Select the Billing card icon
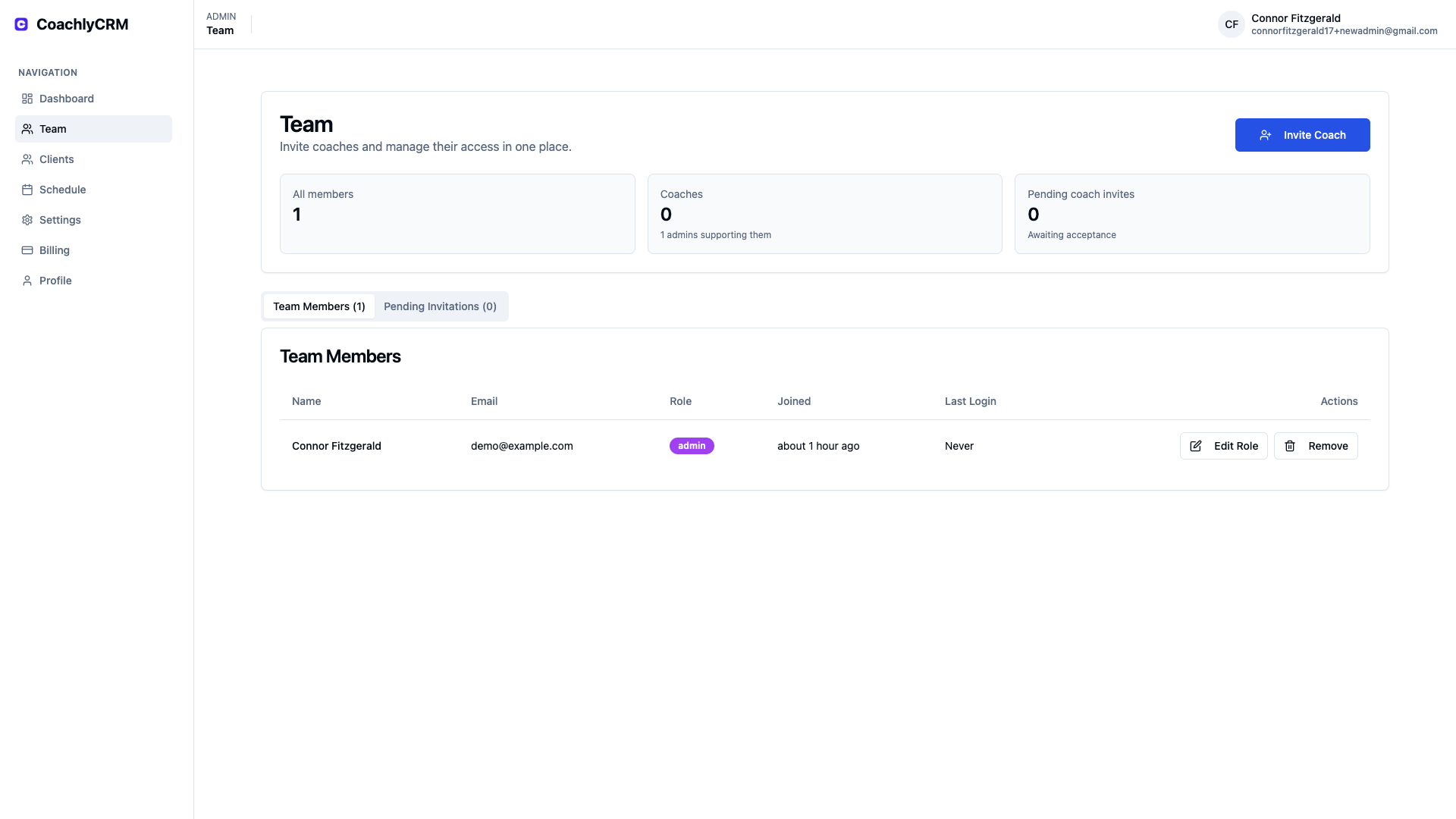This screenshot has height=819, width=1456. 27,250
